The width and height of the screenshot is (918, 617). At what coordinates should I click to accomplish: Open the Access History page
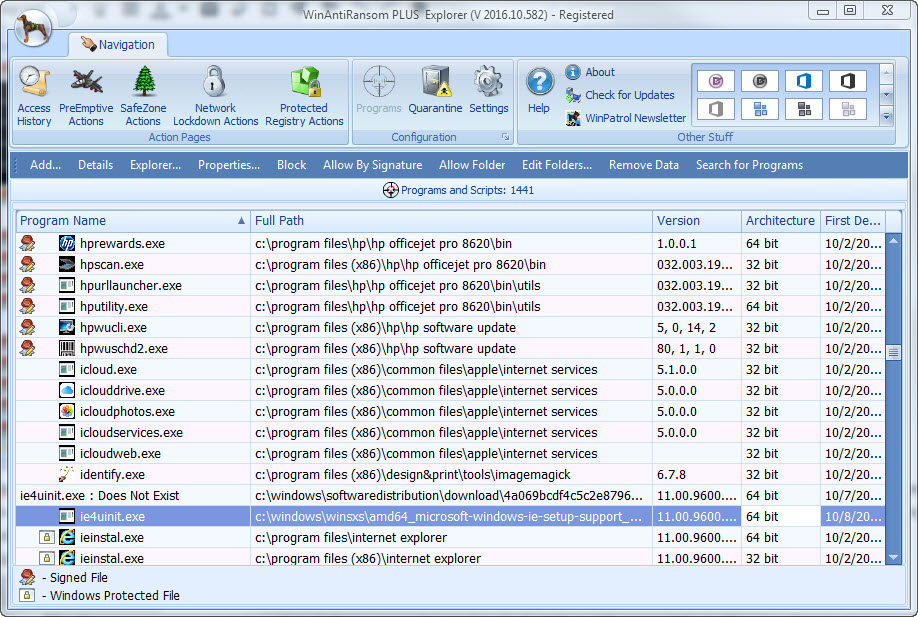tap(34, 96)
